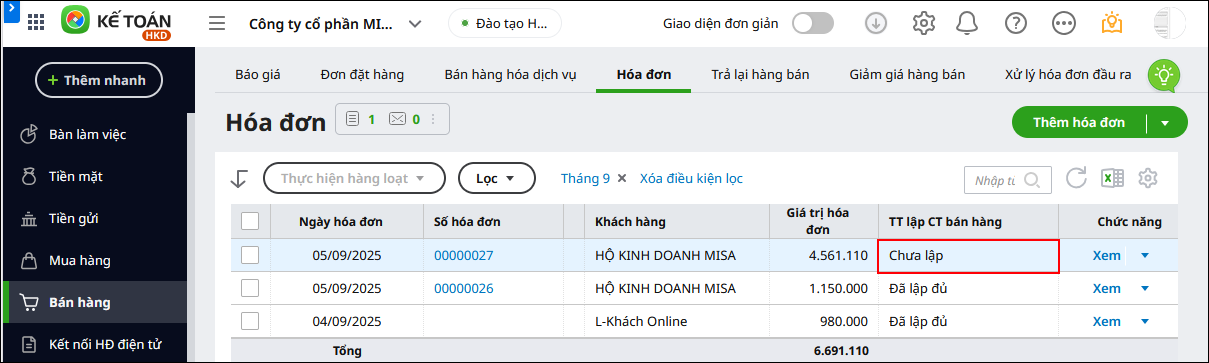Image resolution: width=1209 pixels, height=363 pixels.
Task: Open table column settings gear
Action: point(1148,179)
